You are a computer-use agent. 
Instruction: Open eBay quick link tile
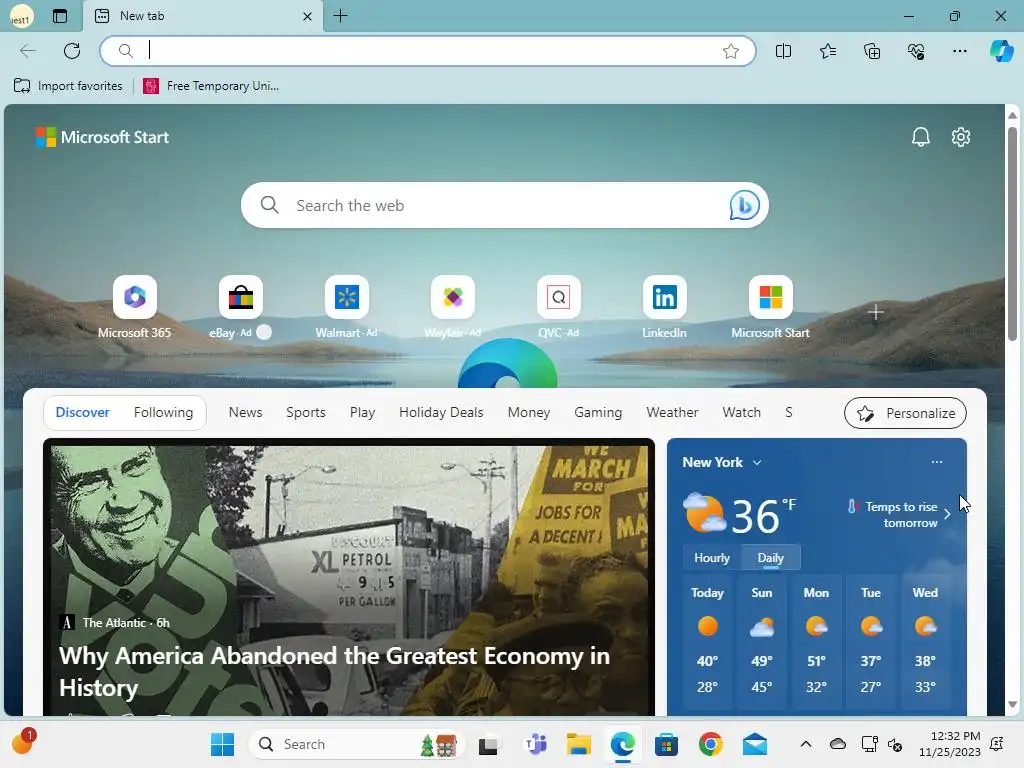pos(240,307)
